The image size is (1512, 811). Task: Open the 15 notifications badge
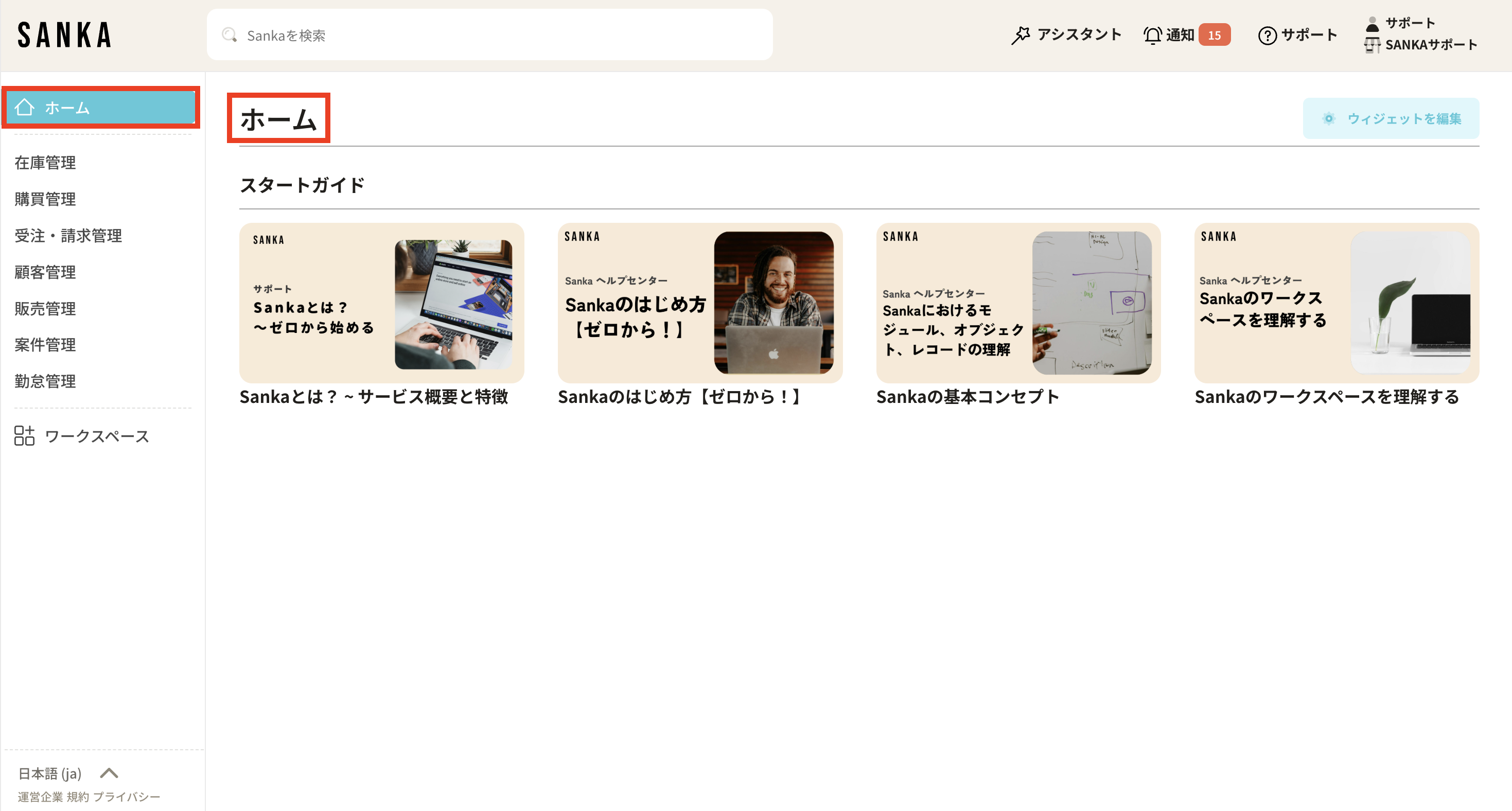(1214, 35)
